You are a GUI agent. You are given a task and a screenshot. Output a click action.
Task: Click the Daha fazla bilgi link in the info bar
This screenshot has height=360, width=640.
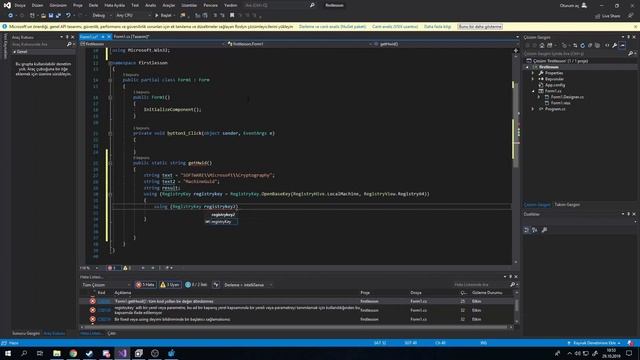[437, 27]
